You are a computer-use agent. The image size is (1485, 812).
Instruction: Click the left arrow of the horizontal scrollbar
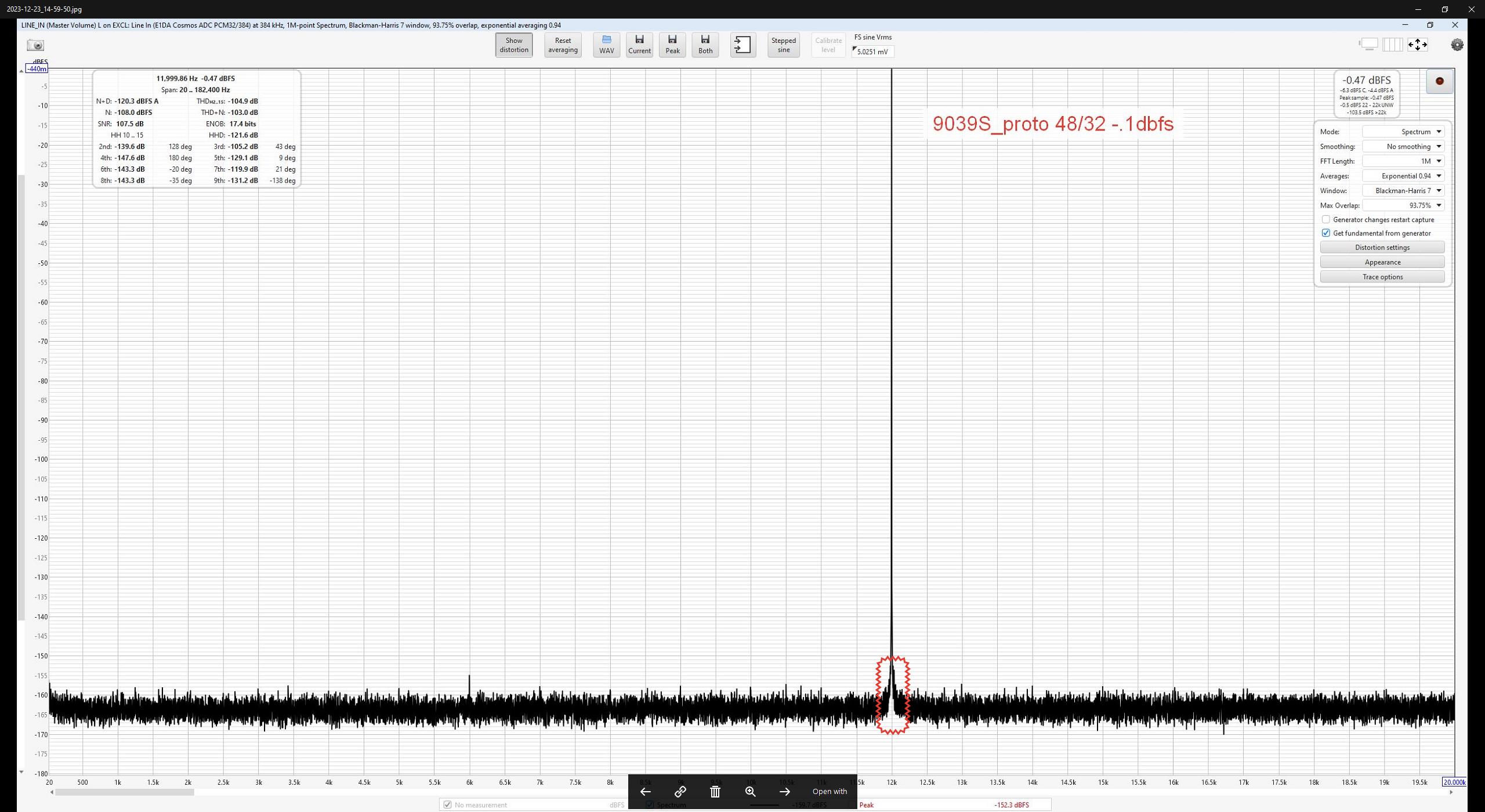point(52,792)
